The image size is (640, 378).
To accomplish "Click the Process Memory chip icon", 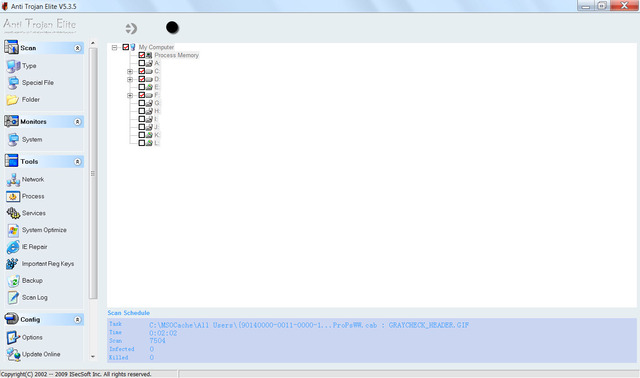I will point(149,55).
